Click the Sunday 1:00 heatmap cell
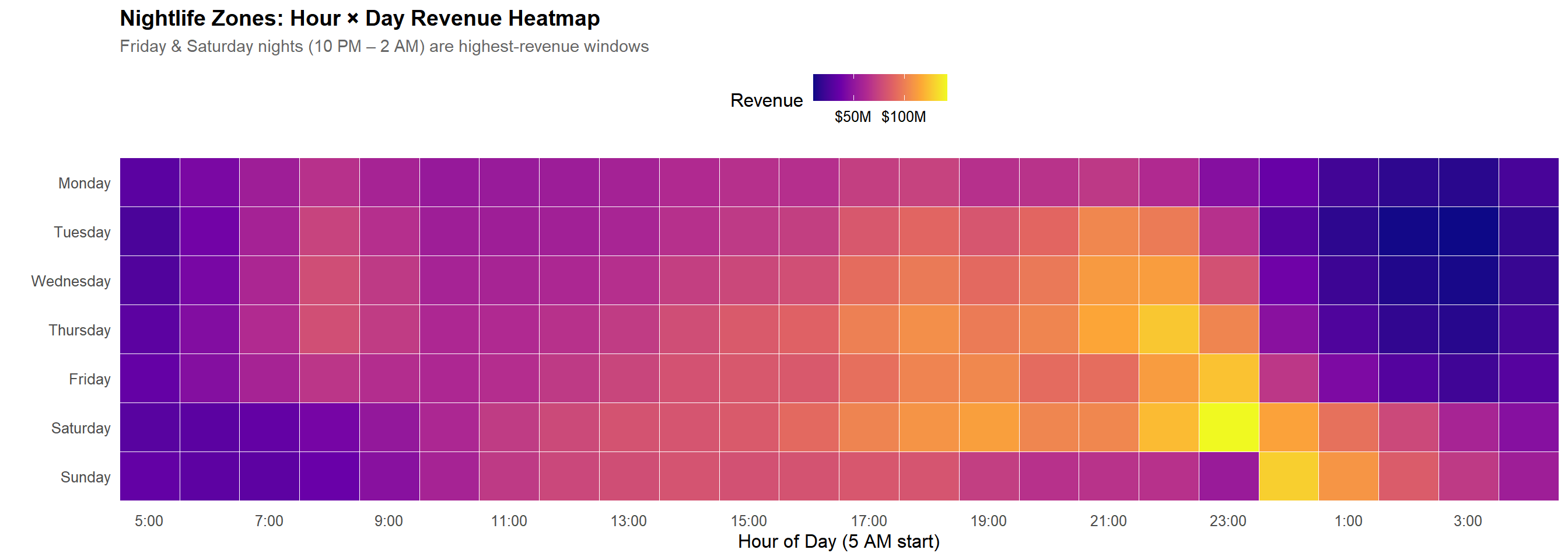 click(x=1348, y=477)
